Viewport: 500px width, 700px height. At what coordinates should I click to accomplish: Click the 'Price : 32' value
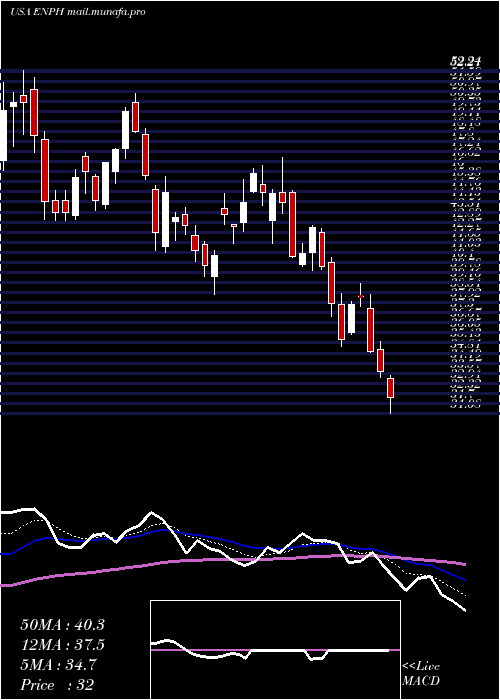tap(57, 685)
